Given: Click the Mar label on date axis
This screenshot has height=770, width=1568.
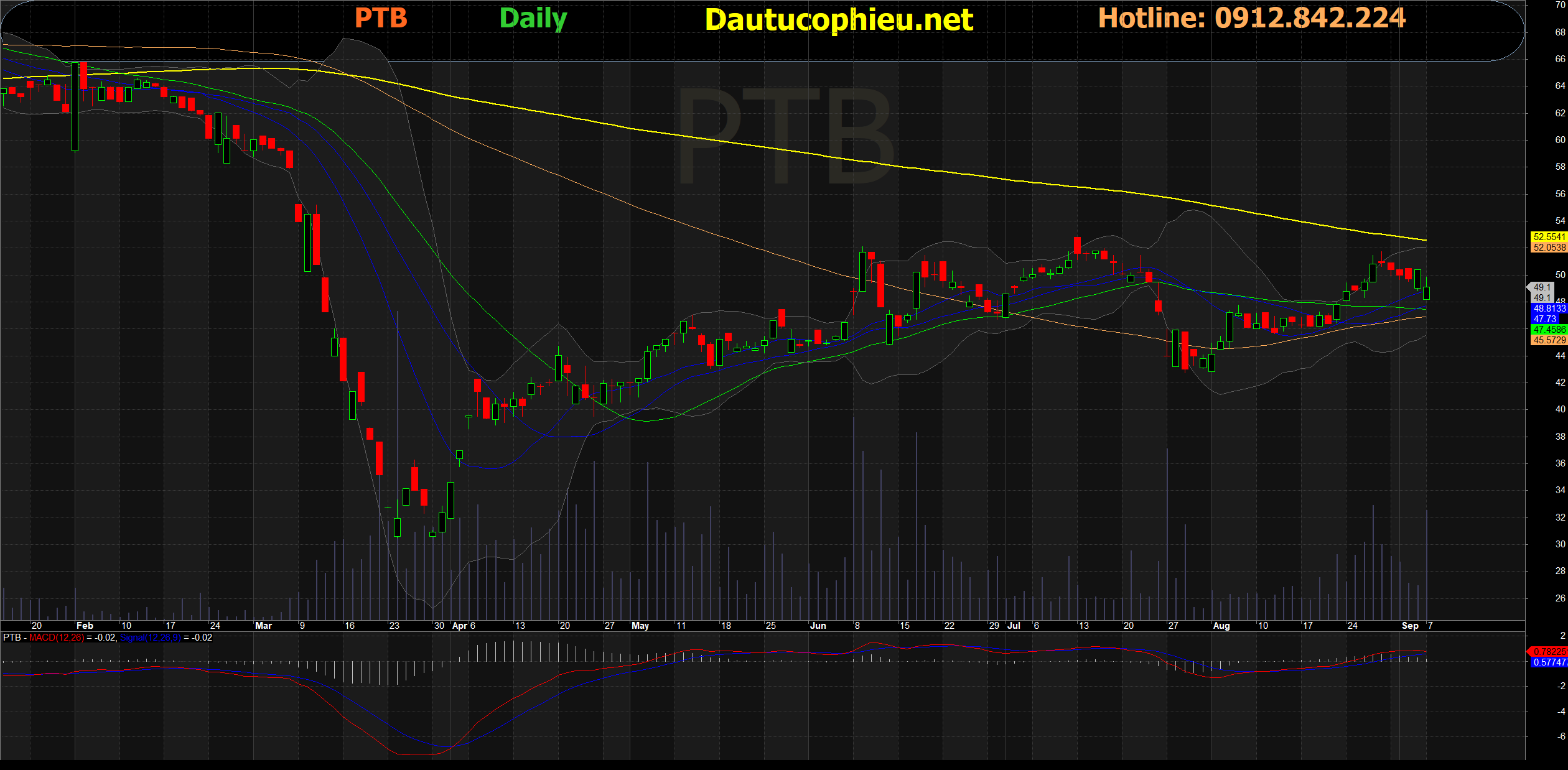Looking at the screenshot, I should coord(263,626).
